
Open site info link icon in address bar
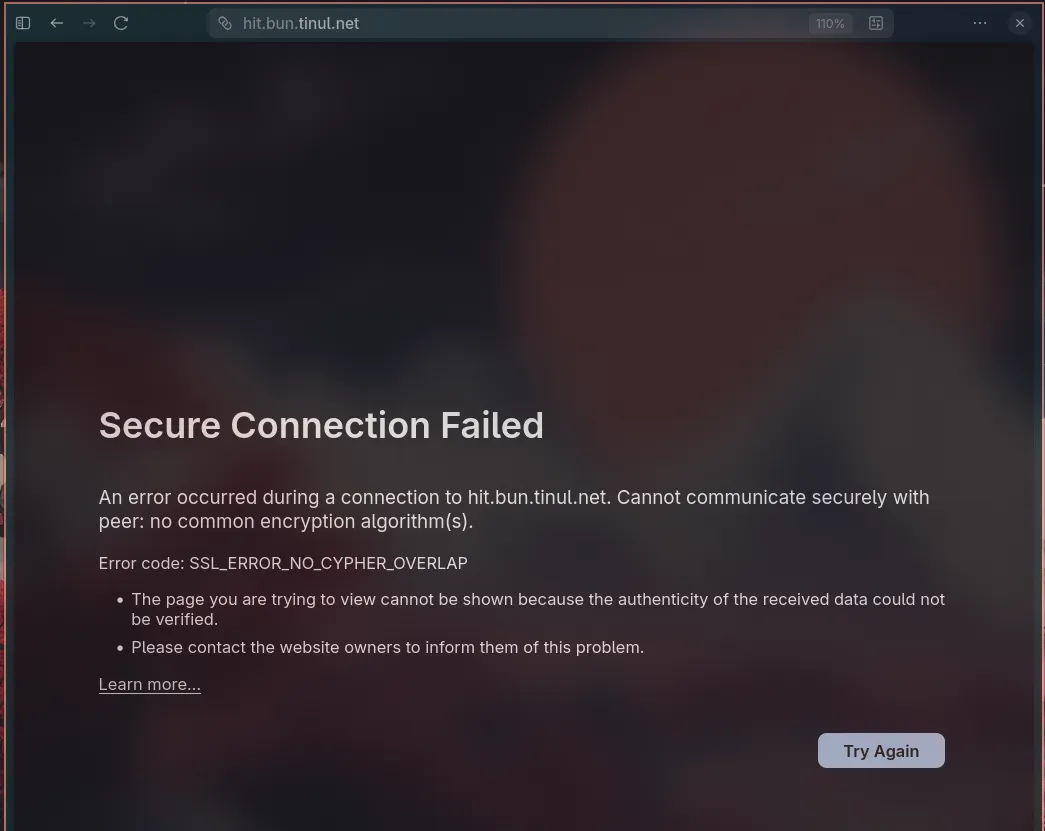[225, 23]
